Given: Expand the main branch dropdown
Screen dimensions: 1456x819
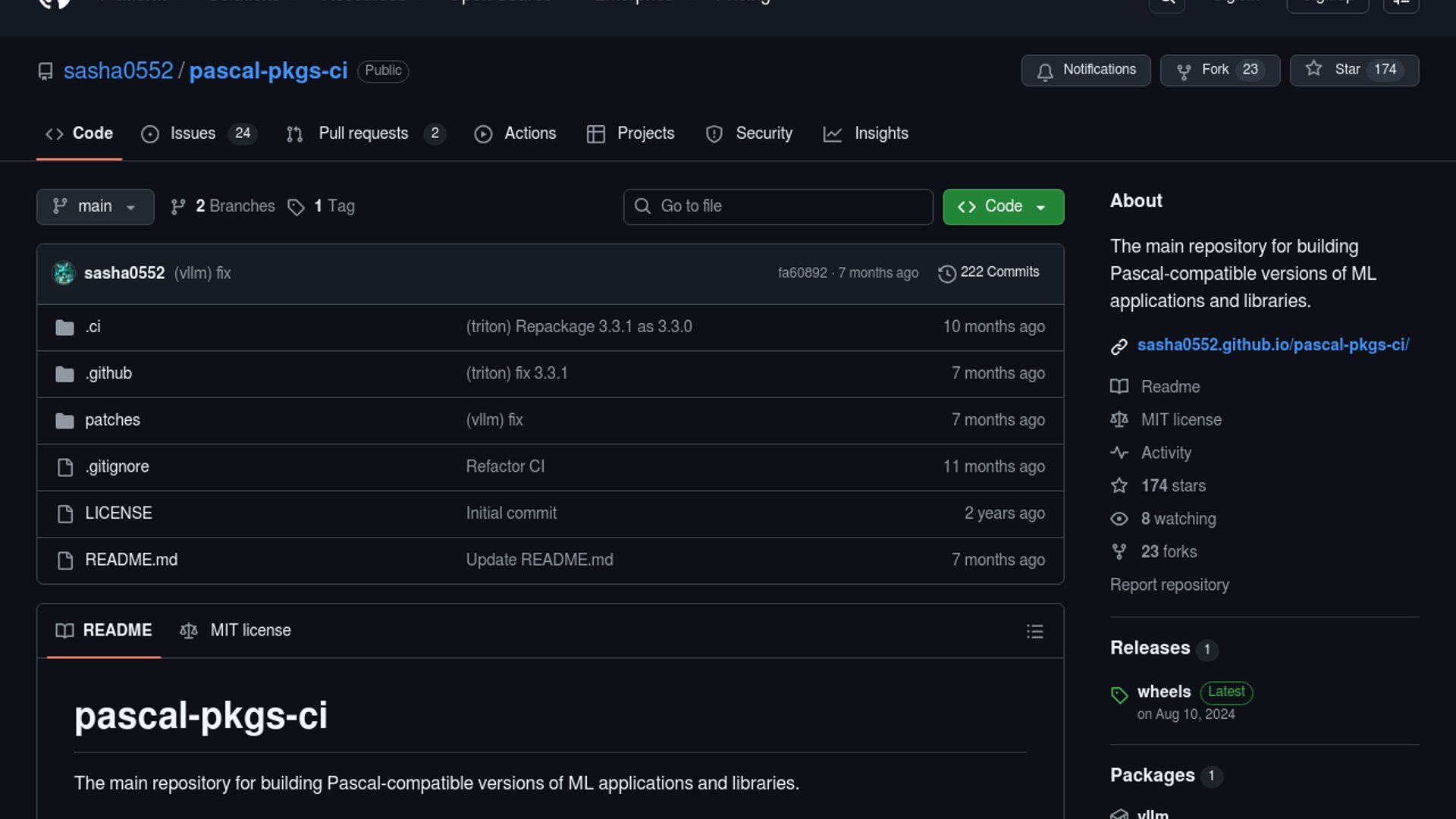Looking at the screenshot, I should (95, 207).
